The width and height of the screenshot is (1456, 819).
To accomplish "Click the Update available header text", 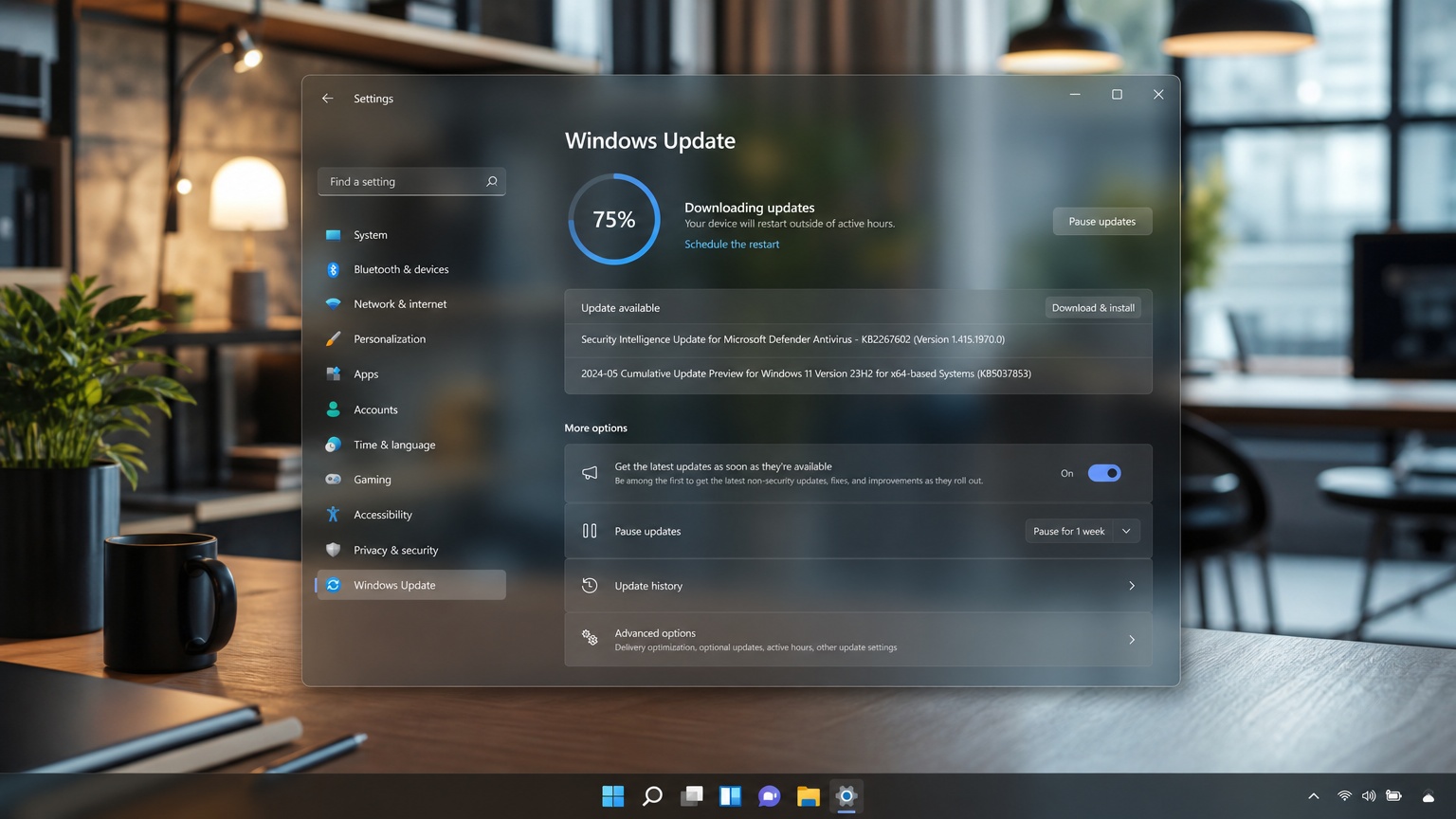I will pos(621,308).
